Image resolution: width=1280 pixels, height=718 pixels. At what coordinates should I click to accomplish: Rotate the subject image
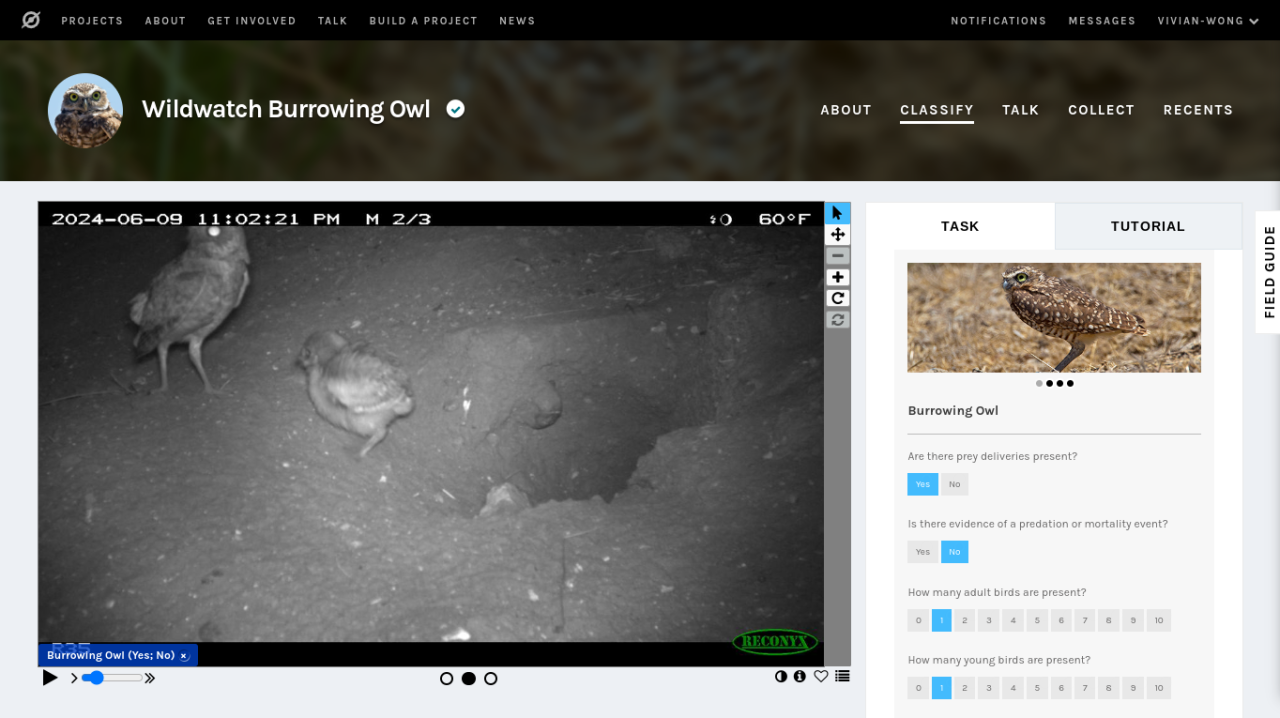click(838, 298)
